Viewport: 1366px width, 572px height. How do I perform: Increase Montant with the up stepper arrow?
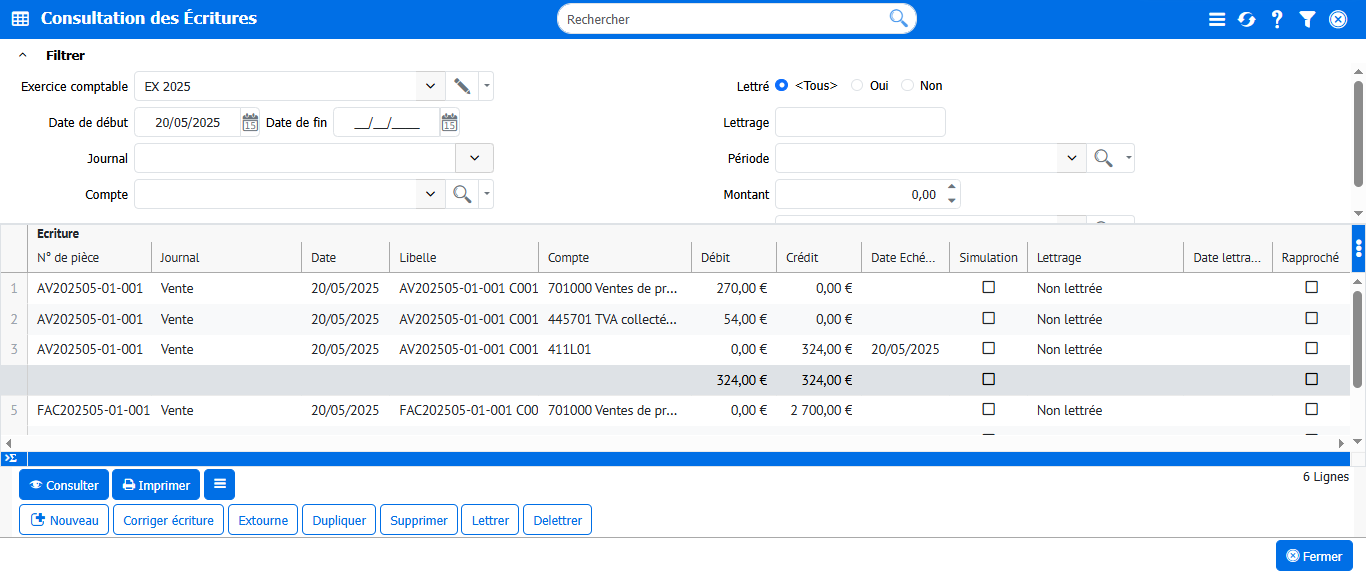952,187
